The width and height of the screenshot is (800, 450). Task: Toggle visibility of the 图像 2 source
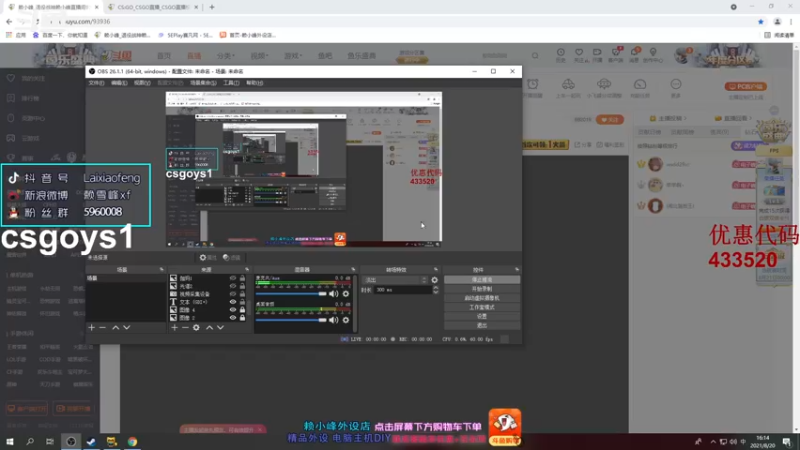click(233, 318)
